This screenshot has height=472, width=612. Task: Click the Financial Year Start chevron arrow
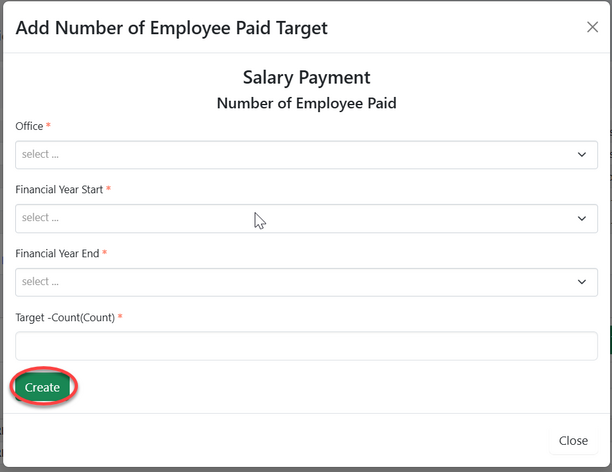click(582, 218)
